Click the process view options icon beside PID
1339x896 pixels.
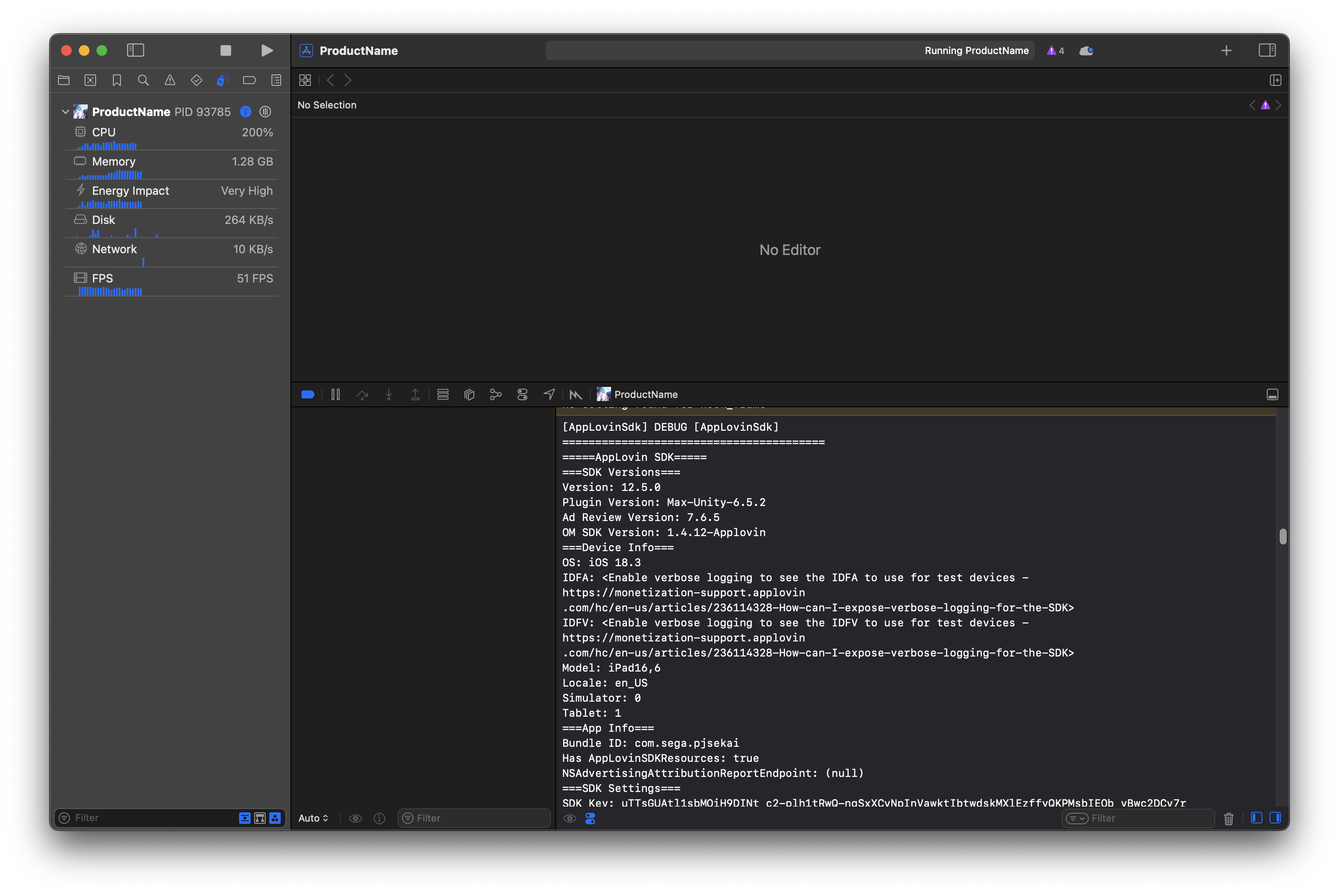click(x=265, y=112)
